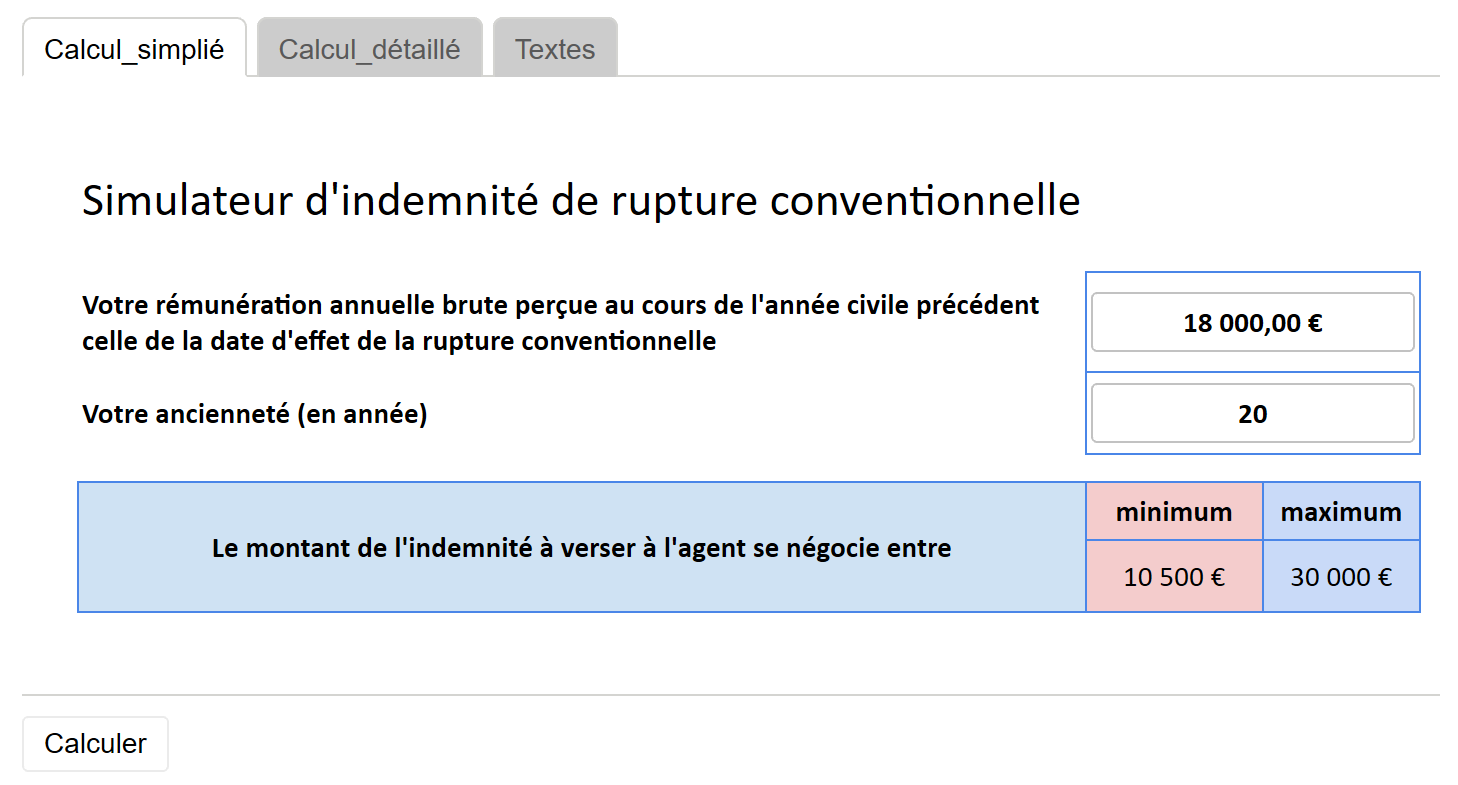Select the 30 000 € maximum amount
Screen dimensions: 1458x785
[1340, 577]
